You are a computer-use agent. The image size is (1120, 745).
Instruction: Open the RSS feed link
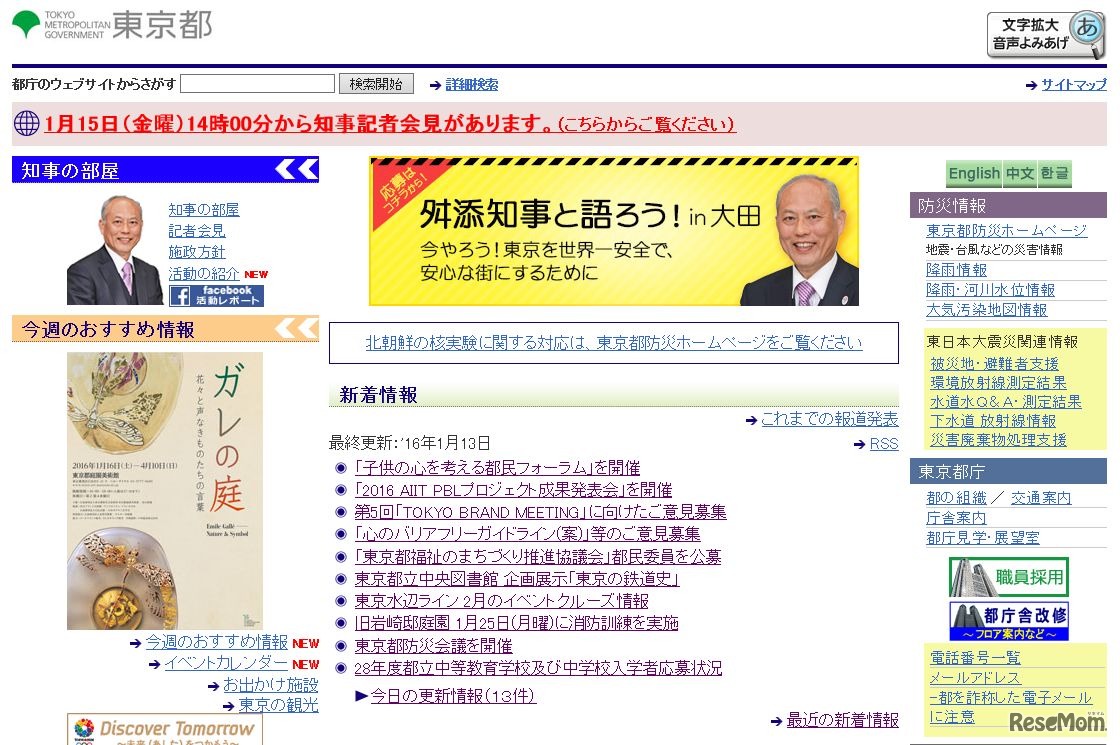point(884,444)
